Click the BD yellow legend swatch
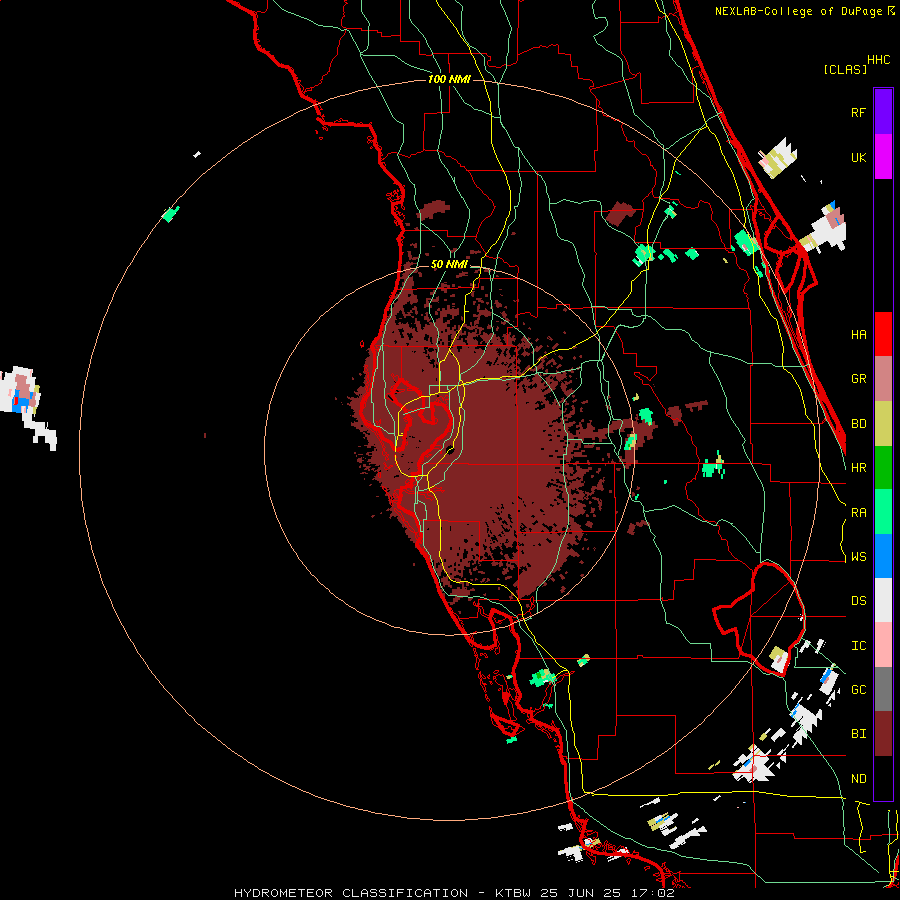Image resolution: width=900 pixels, height=900 pixels. tap(883, 423)
